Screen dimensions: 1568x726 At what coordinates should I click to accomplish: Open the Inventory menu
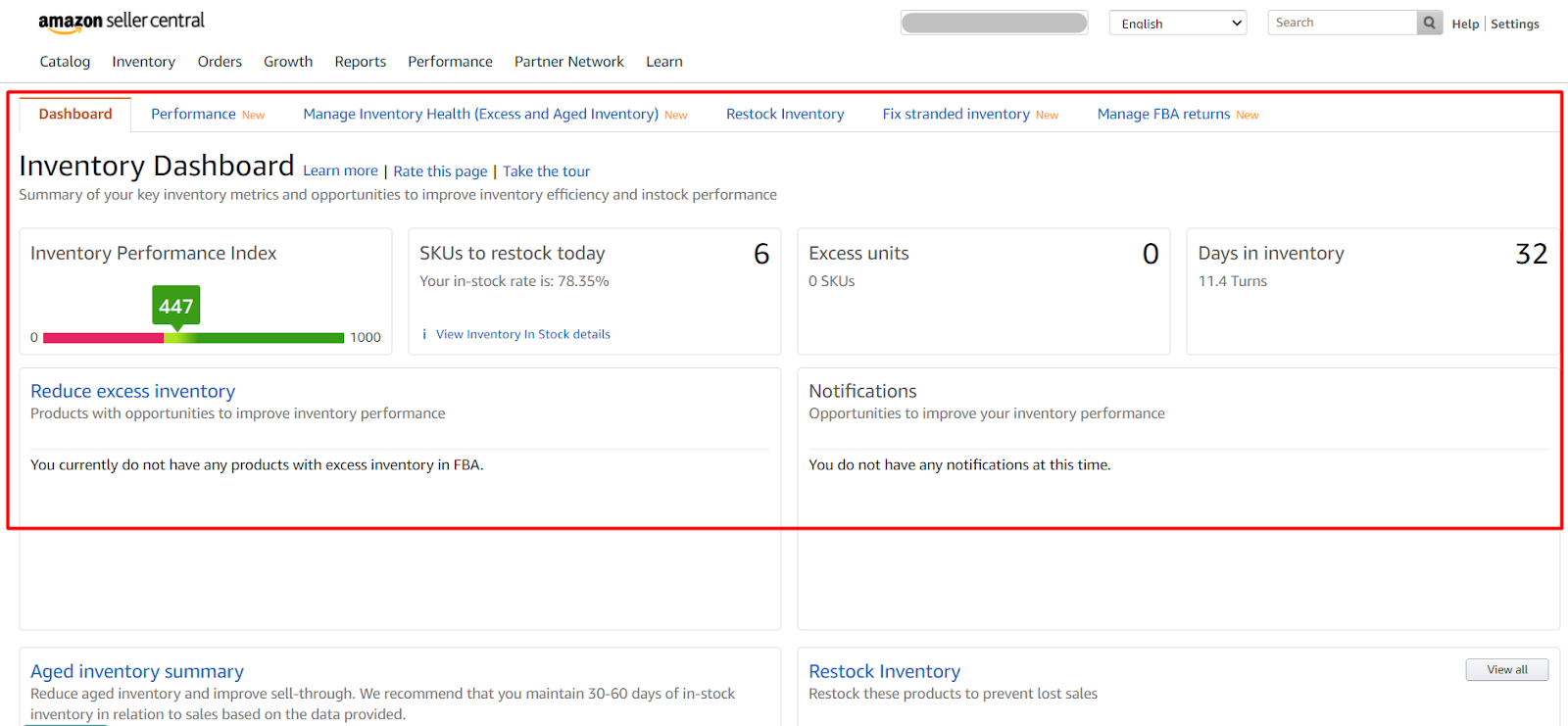pyautogui.click(x=144, y=62)
